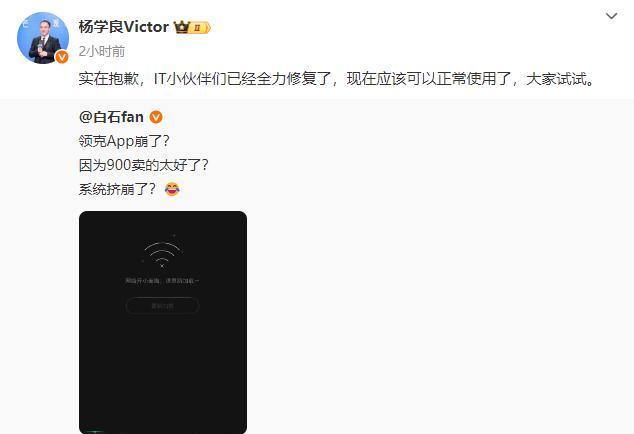Open the 杨学良Victor username link
This screenshot has height=434, width=634.
(x=124, y=27)
